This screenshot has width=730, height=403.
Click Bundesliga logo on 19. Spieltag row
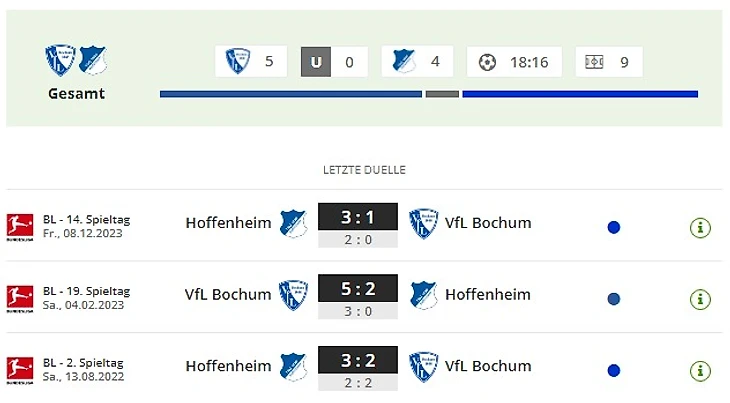click(20, 298)
